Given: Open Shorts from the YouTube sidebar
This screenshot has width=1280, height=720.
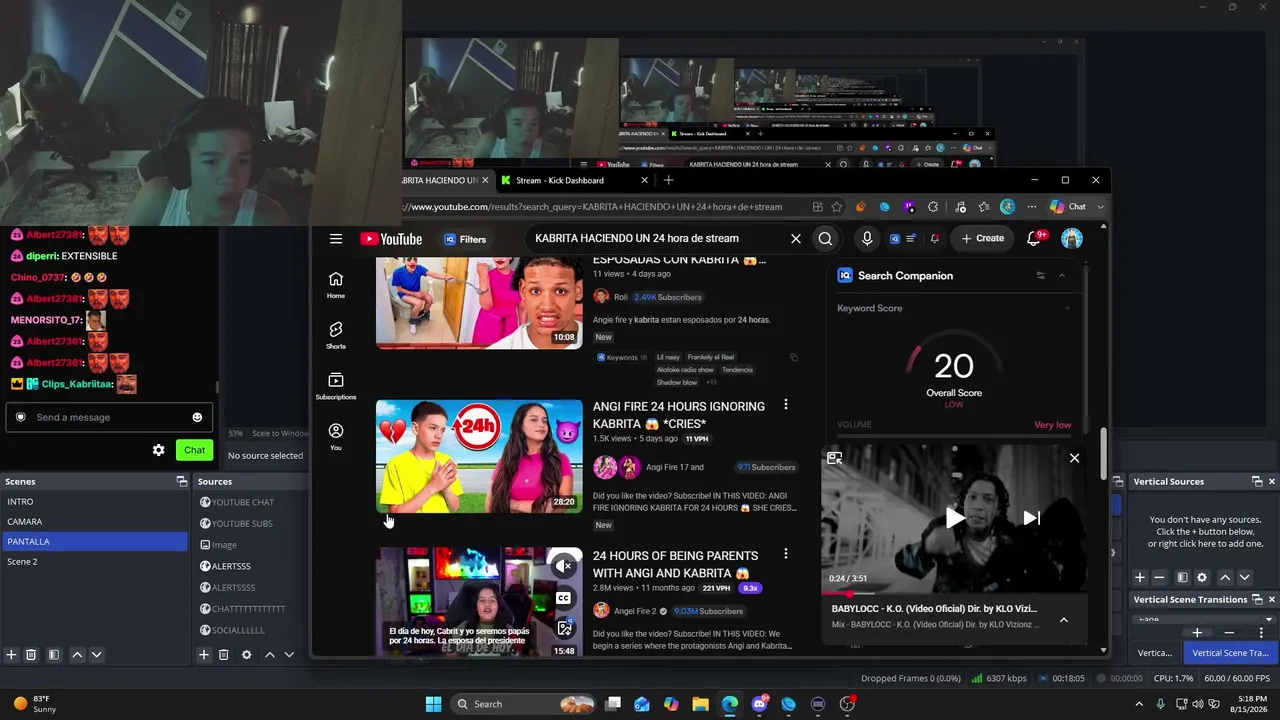Looking at the screenshot, I should (x=336, y=335).
